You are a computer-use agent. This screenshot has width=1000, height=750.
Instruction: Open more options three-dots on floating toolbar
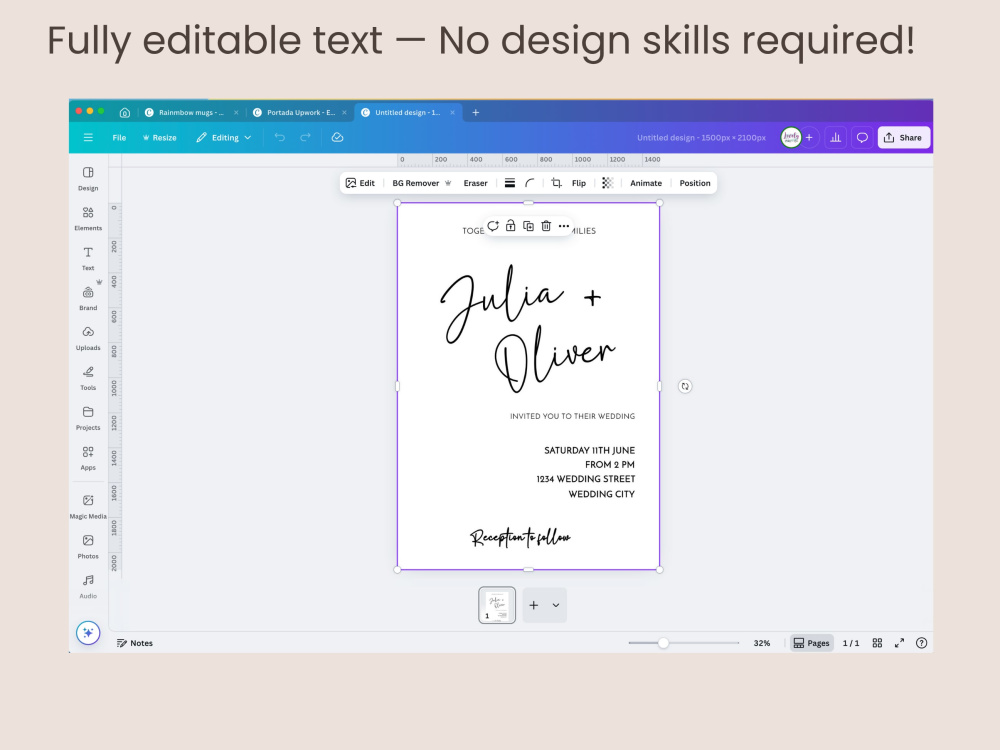coord(564,226)
